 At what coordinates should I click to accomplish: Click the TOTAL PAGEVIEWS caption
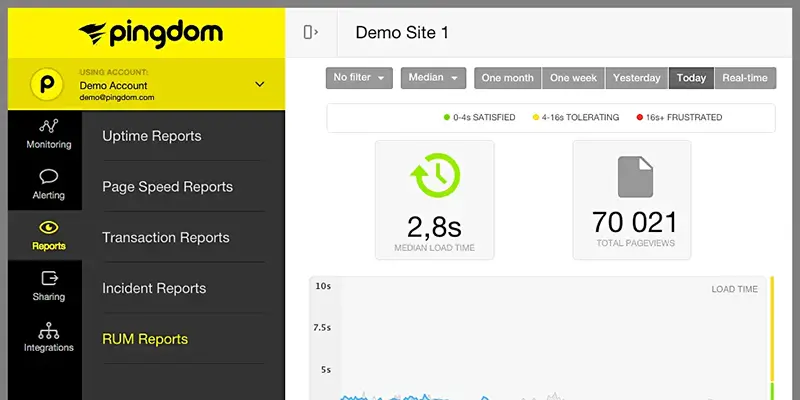coord(636,243)
